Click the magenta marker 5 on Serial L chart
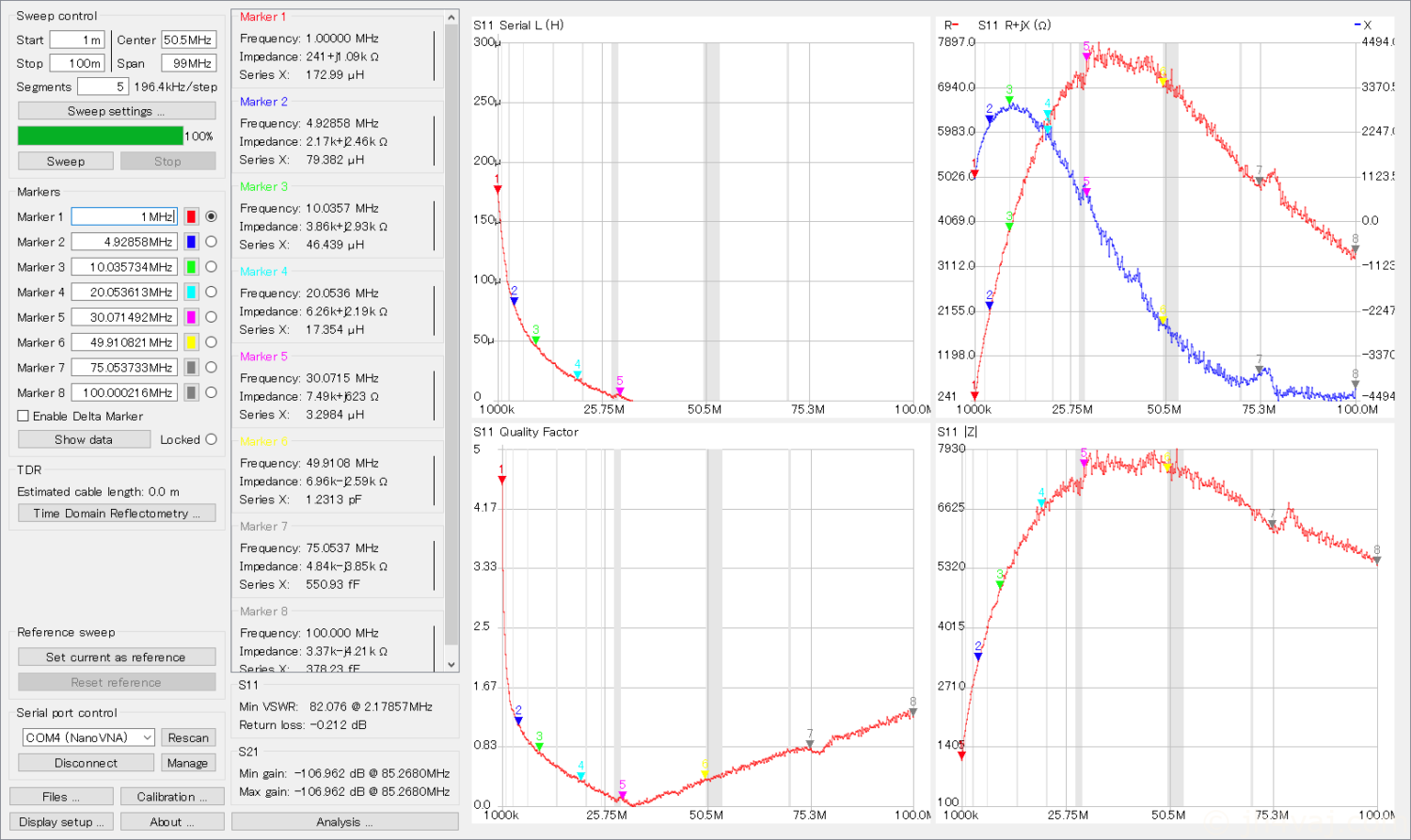Screen dimensions: 1411x840 [620, 390]
